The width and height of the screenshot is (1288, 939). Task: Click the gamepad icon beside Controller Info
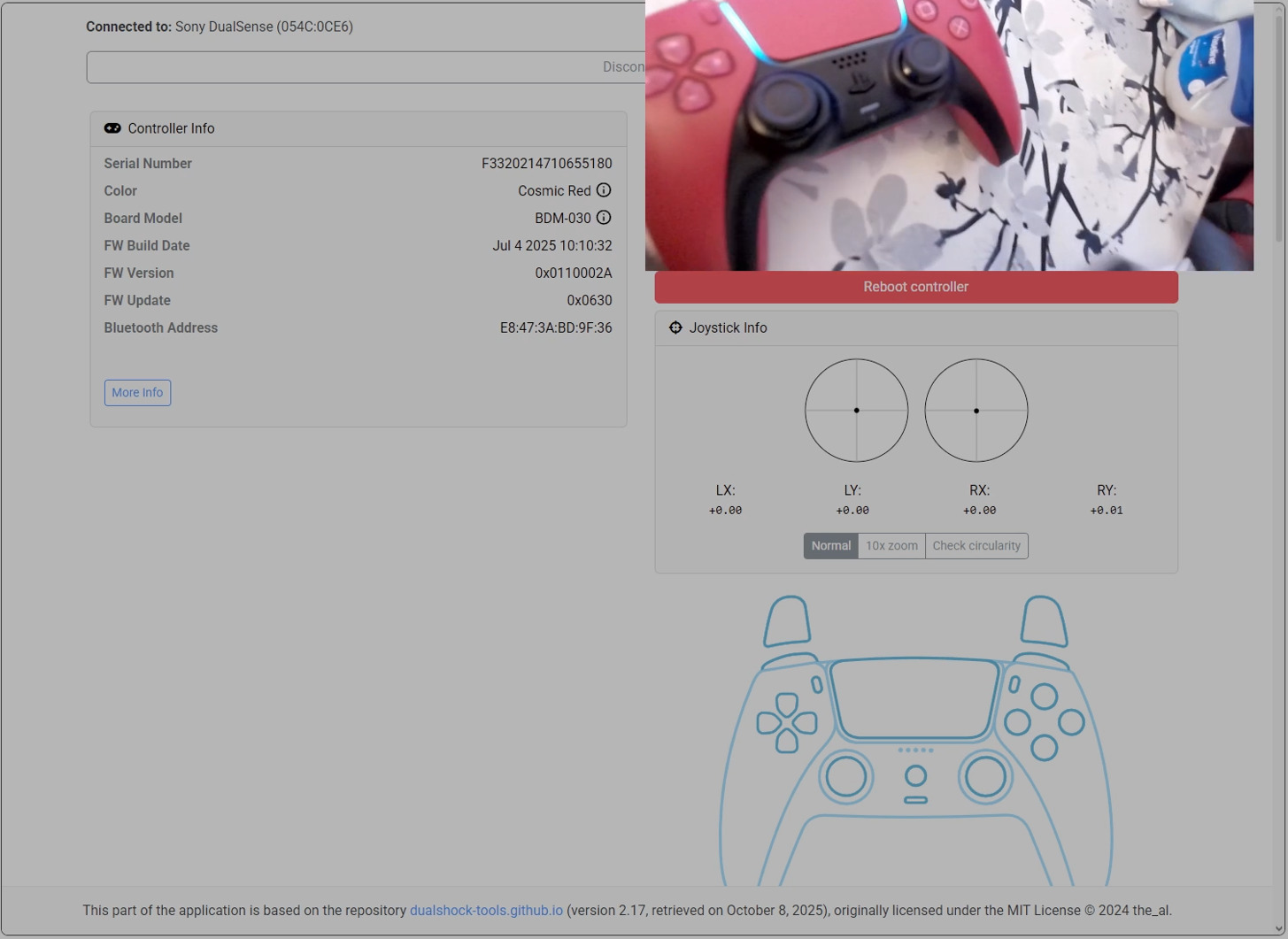click(112, 128)
